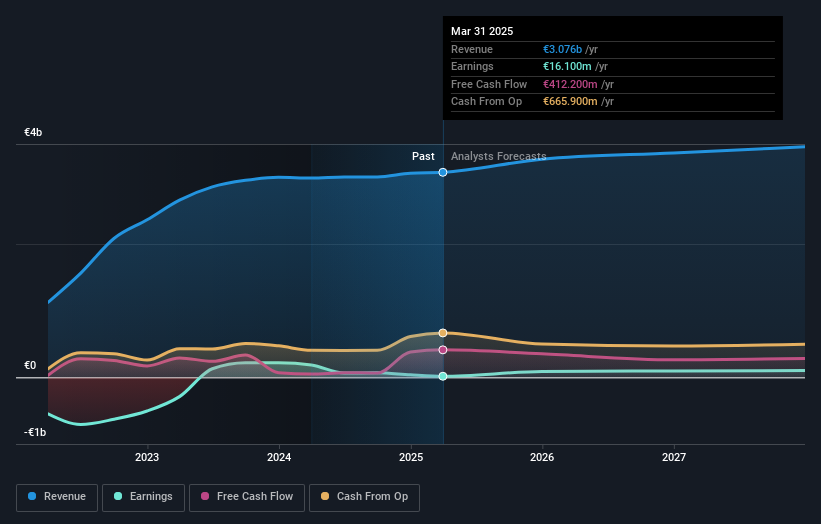Viewport: 821px width, 524px height.
Task: Toggle the Cash From Op legend button
Action: pos(364,497)
